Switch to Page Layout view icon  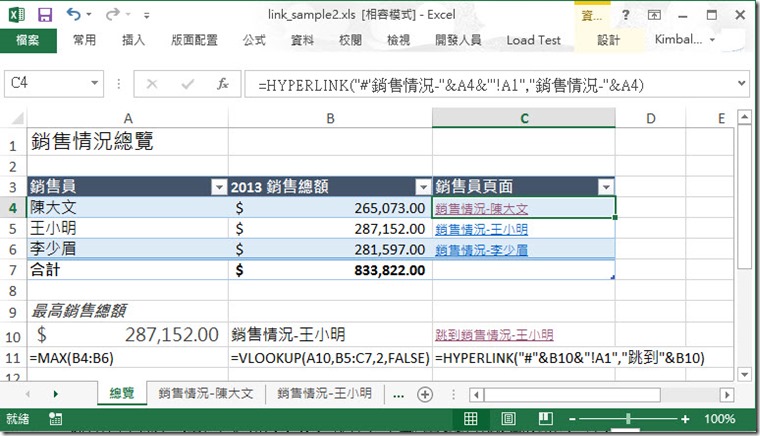tap(508, 419)
